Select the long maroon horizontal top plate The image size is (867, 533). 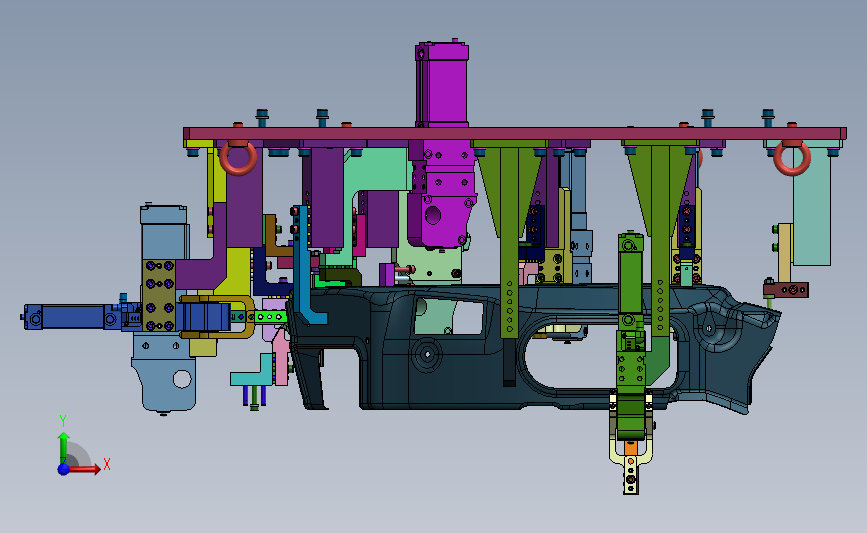[x=515, y=134]
